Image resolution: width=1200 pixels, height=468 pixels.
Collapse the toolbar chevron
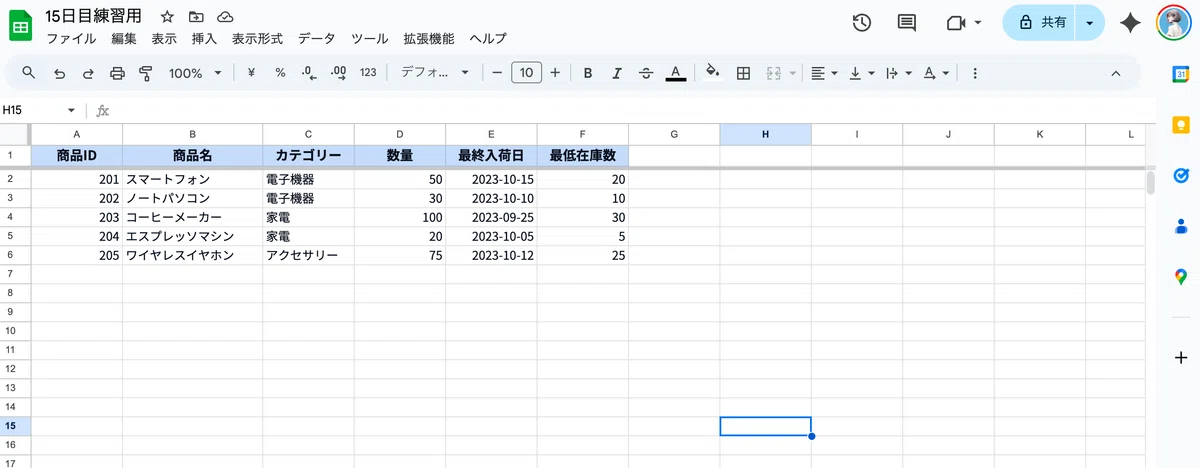pyautogui.click(x=1116, y=73)
